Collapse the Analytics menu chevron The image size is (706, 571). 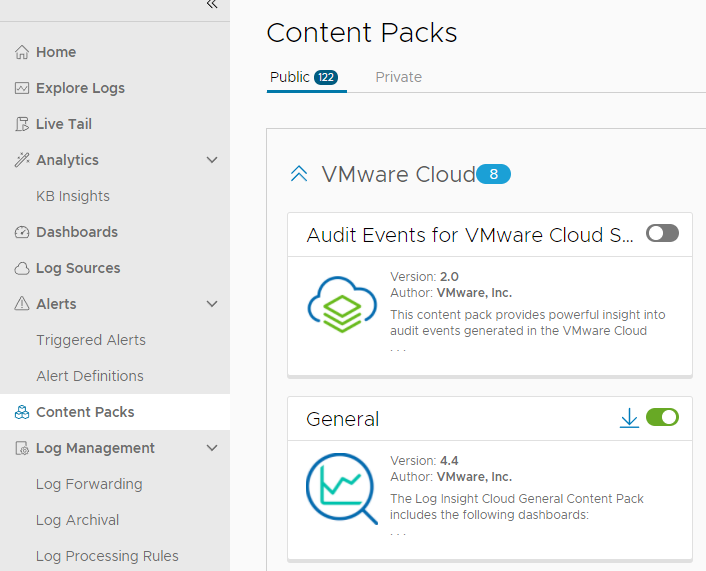coord(212,160)
